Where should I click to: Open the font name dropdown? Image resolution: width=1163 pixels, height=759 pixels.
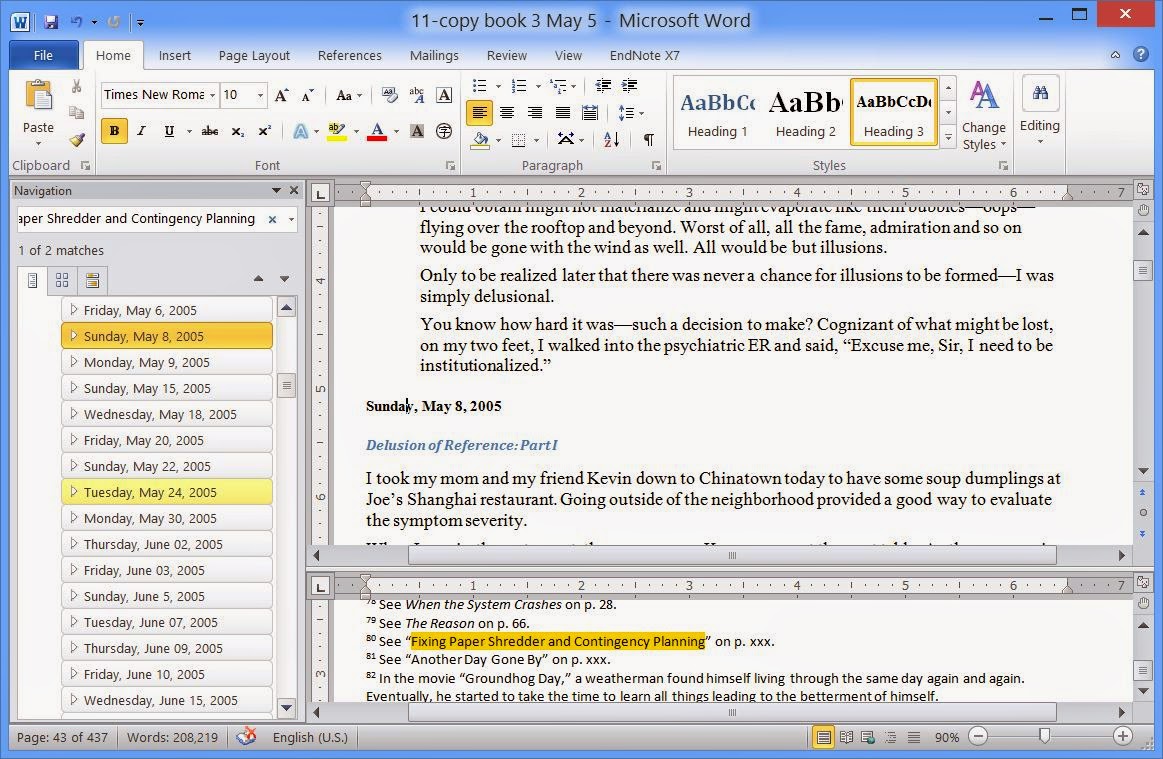212,95
